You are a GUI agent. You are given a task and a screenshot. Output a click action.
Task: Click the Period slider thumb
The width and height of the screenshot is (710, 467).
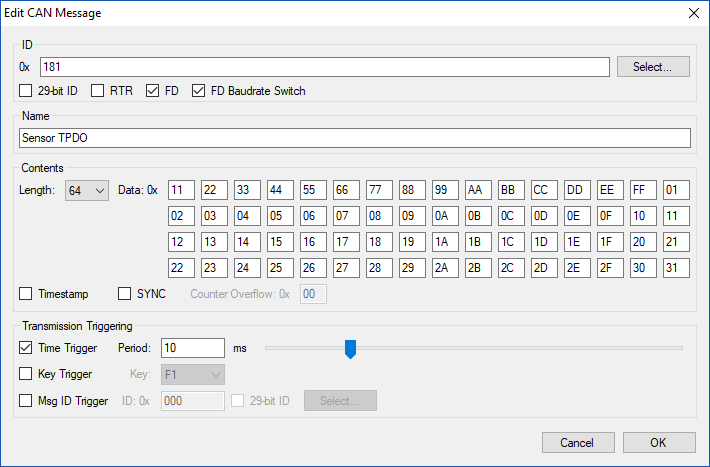350,348
